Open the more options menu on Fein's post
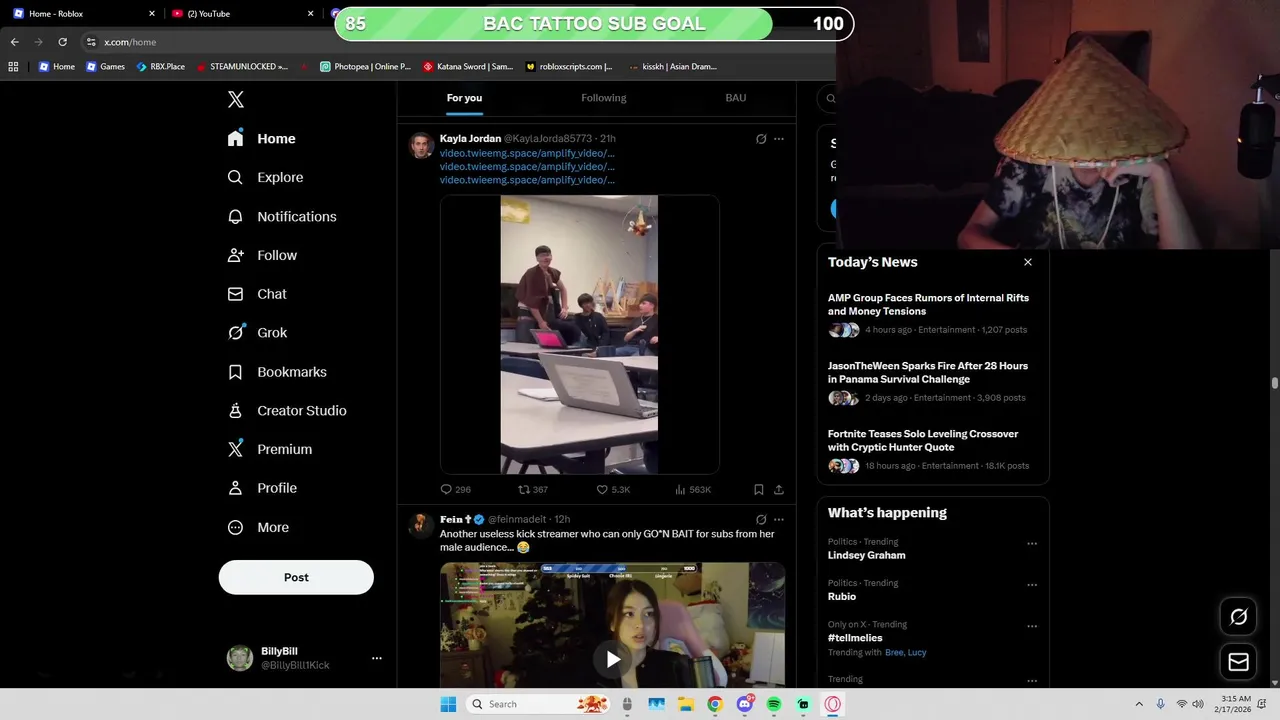1280x720 pixels. (x=779, y=520)
